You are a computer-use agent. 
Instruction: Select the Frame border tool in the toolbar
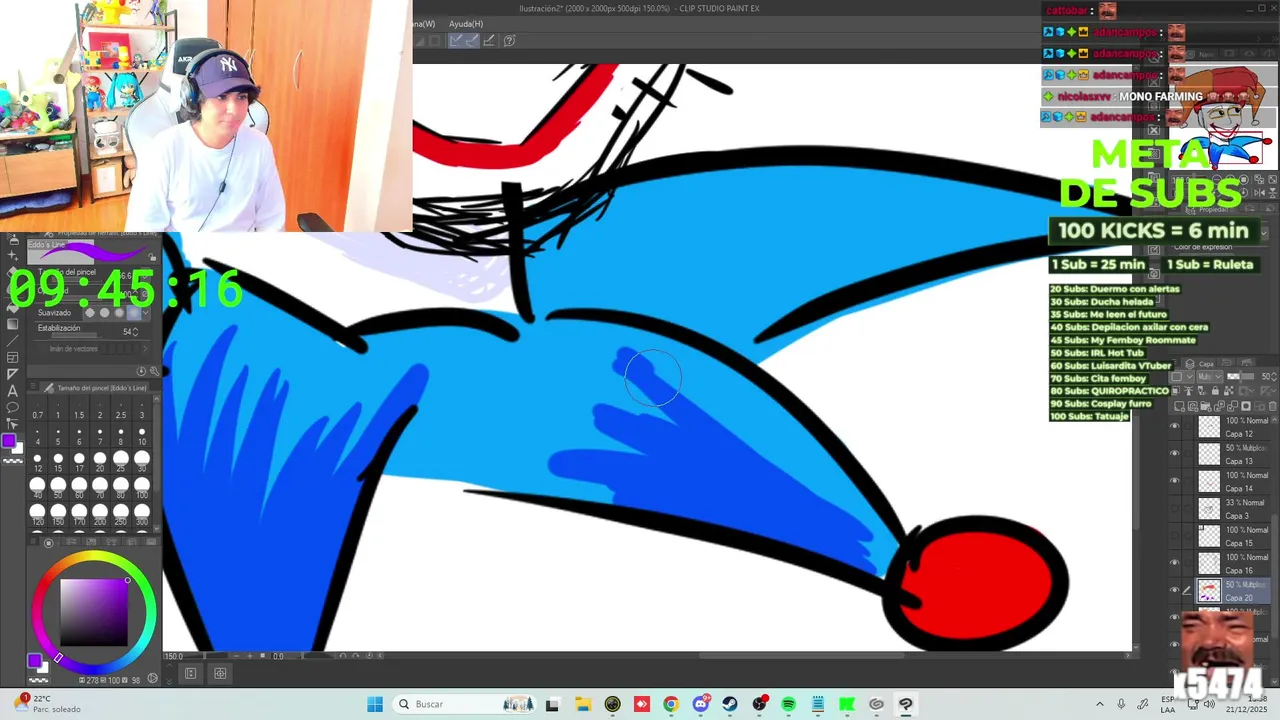click(13, 357)
